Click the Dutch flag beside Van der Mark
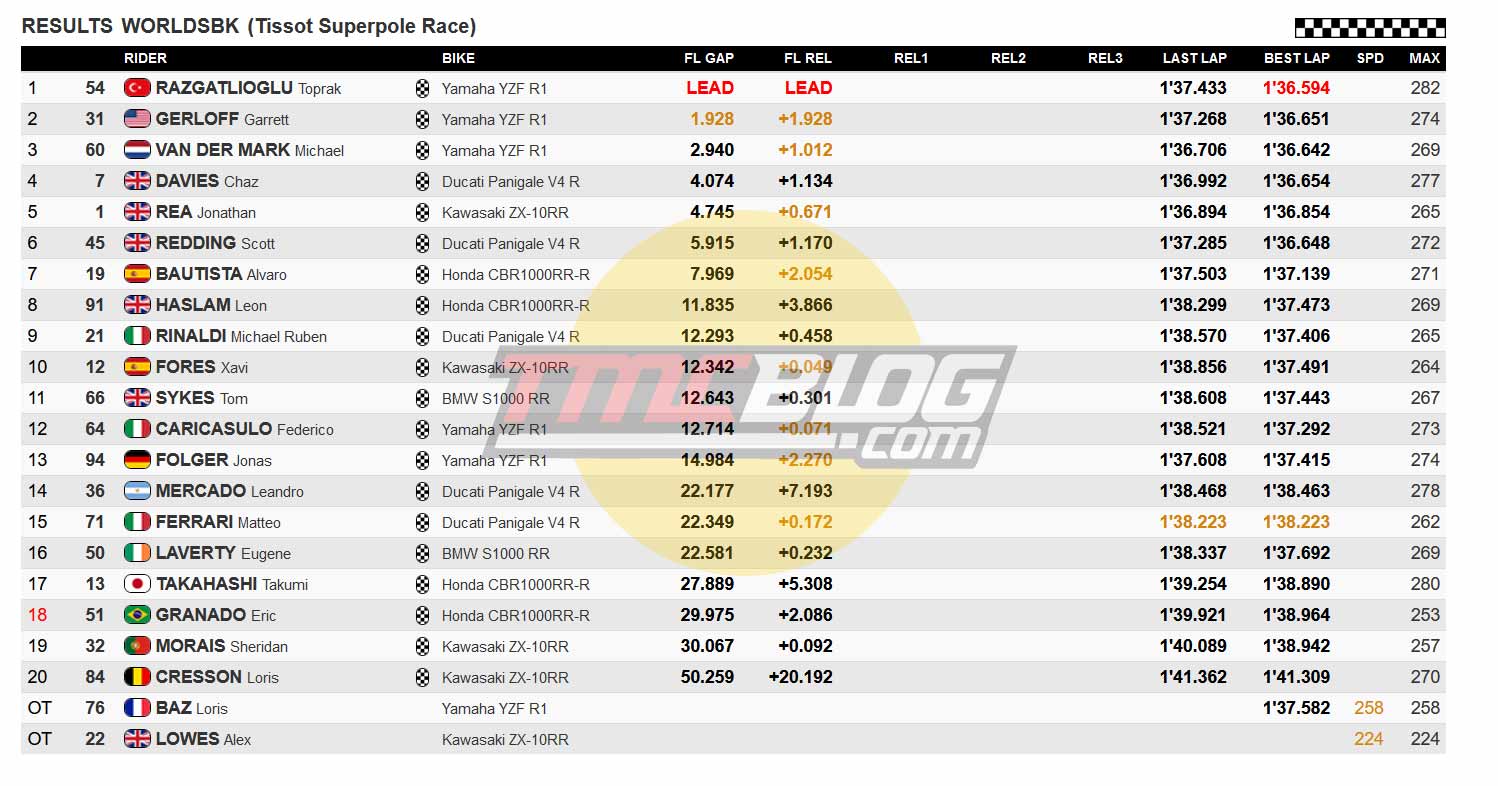This screenshot has width=1498, height=786. click(137, 150)
